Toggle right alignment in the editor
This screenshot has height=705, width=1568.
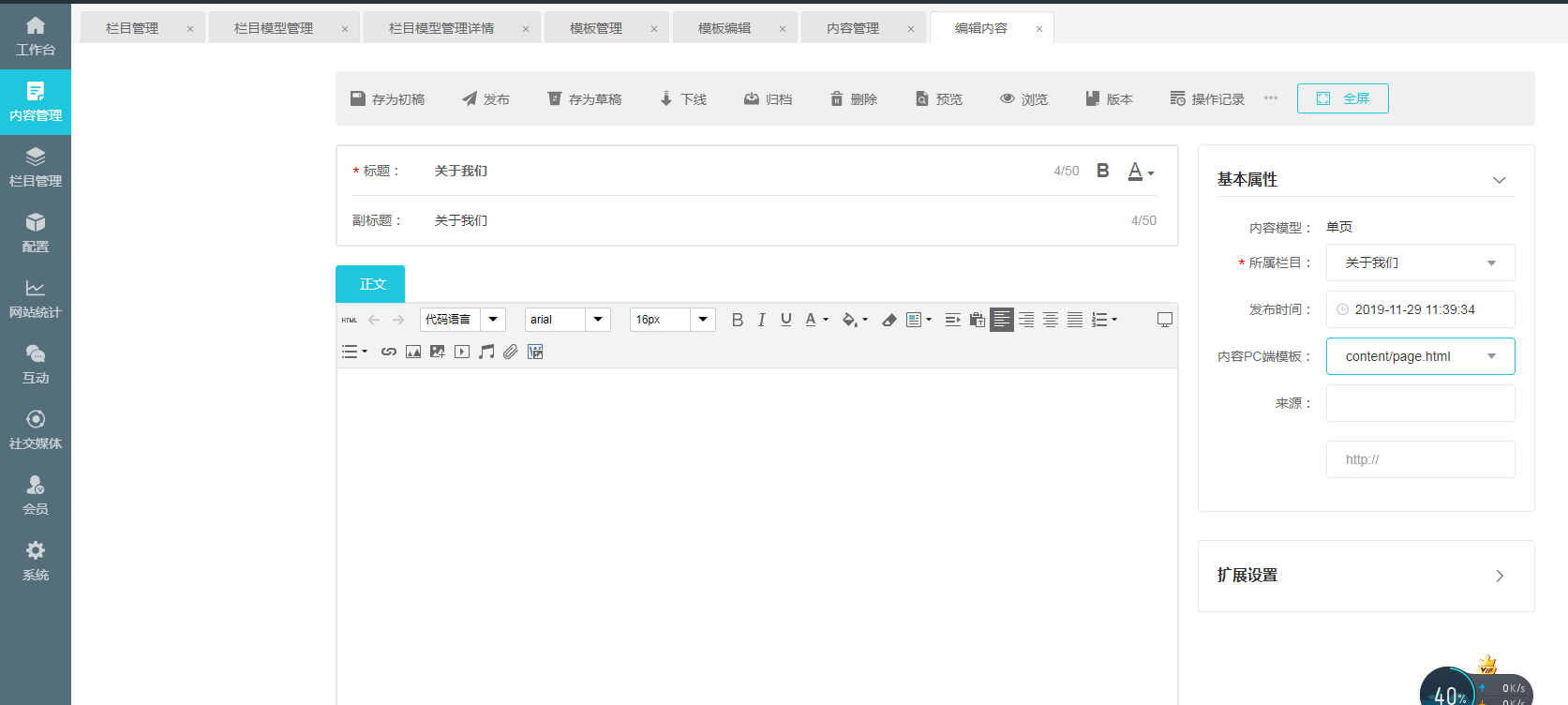[x=1026, y=320]
